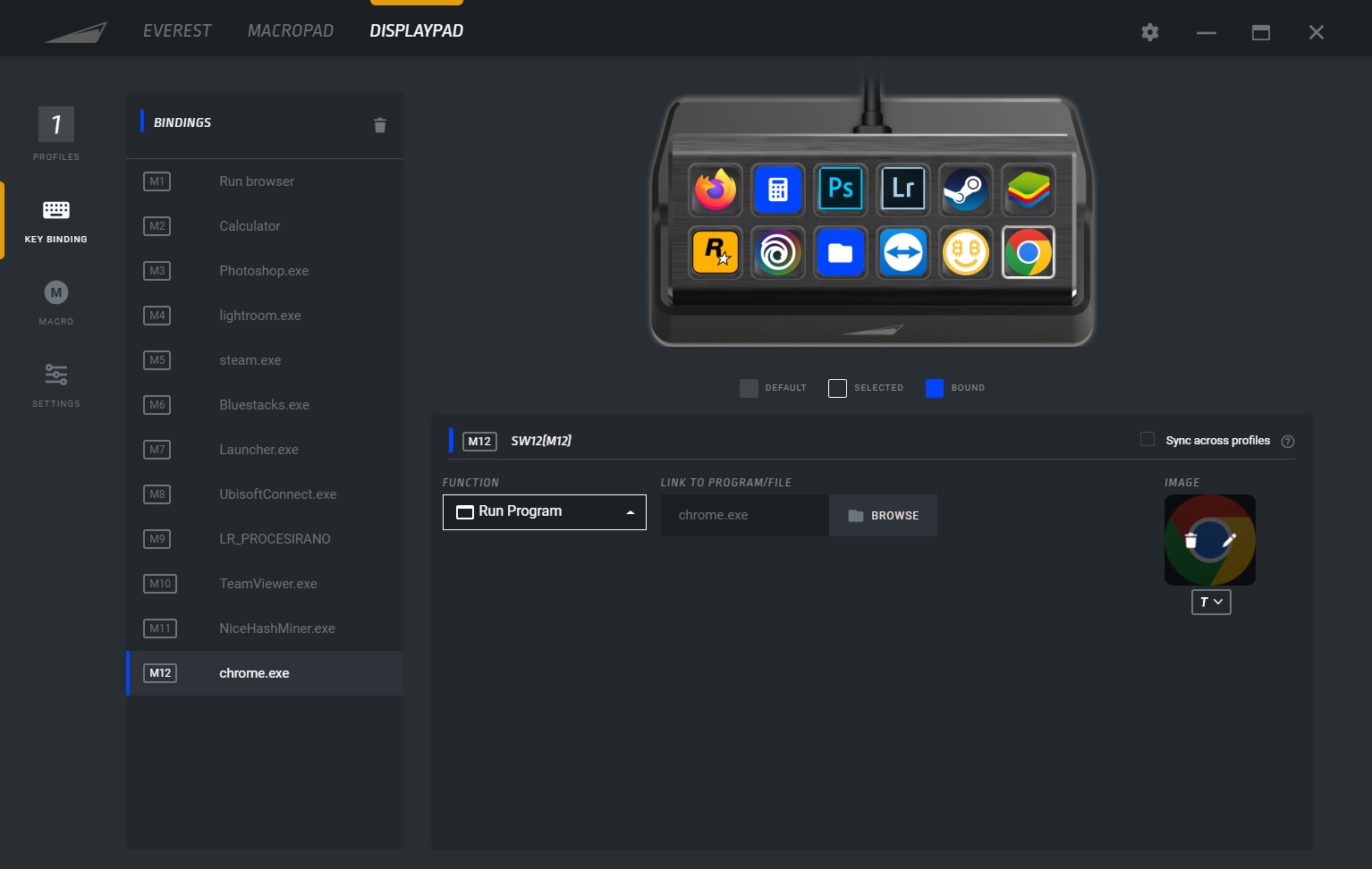Select the DISPLAYPAD tab
The height and width of the screenshot is (869, 1372).
[x=417, y=31]
